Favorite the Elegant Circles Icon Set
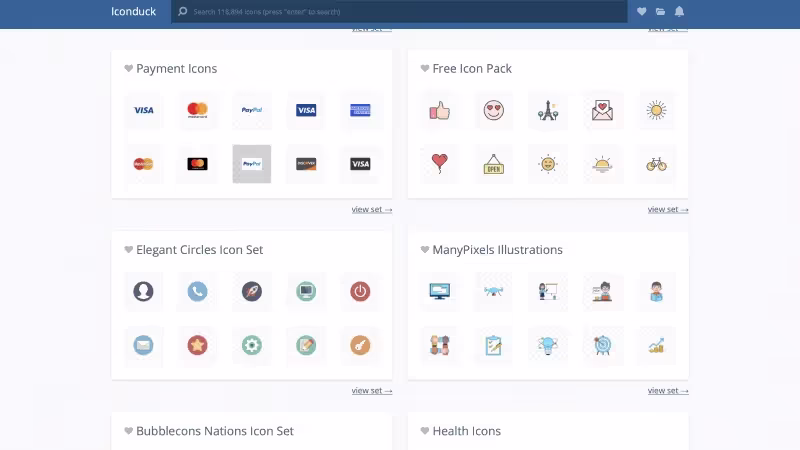The width and height of the screenshot is (800, 450). pyautogui.click(x=129, y=250)
